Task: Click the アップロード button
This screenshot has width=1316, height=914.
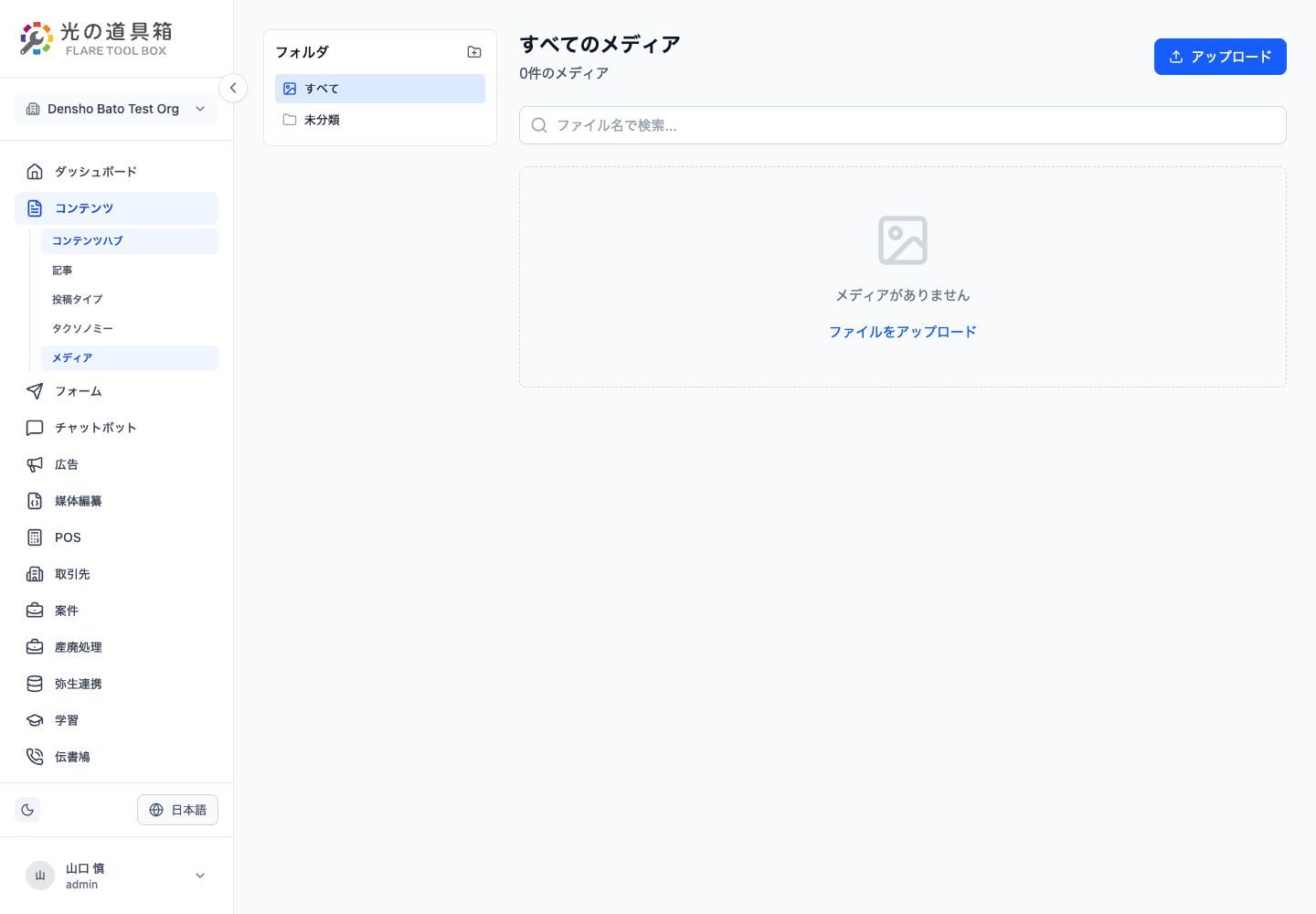Action: point(1220,57)
